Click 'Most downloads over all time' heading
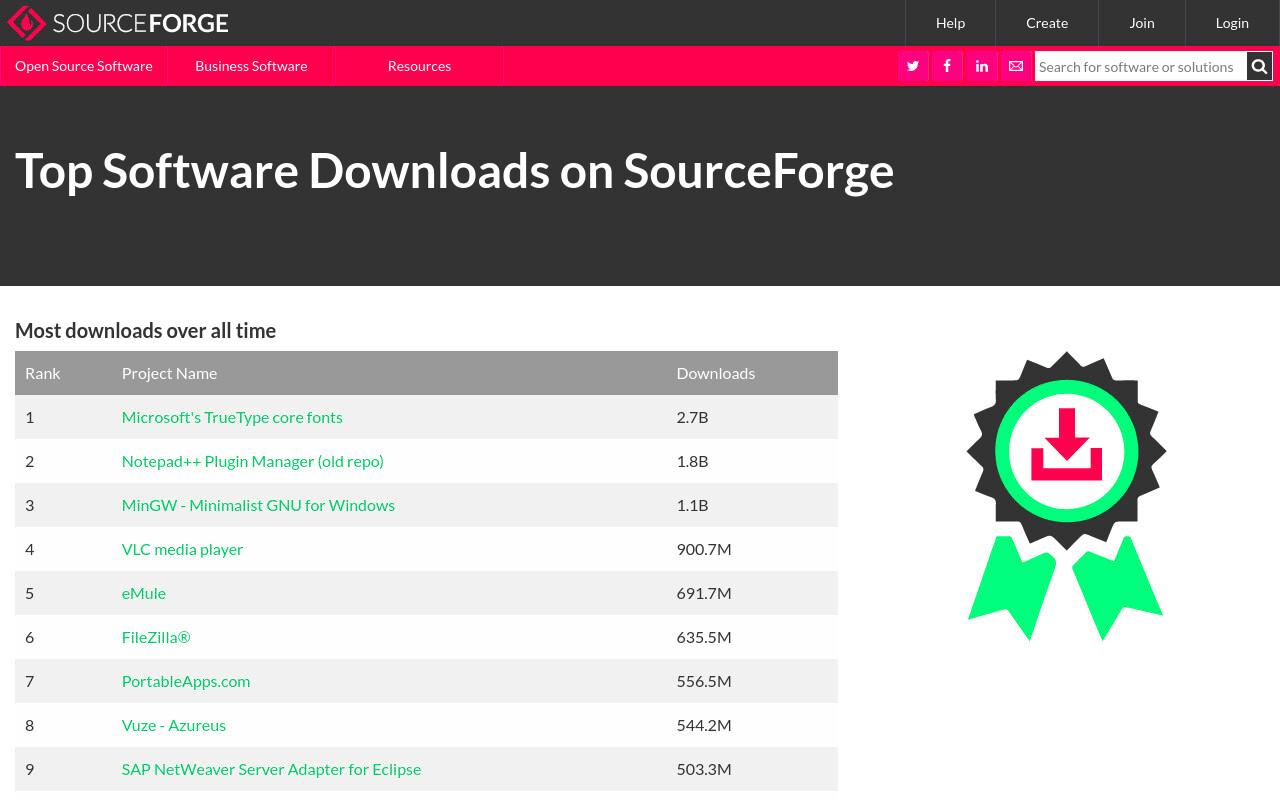 click(x=145, y=330)
